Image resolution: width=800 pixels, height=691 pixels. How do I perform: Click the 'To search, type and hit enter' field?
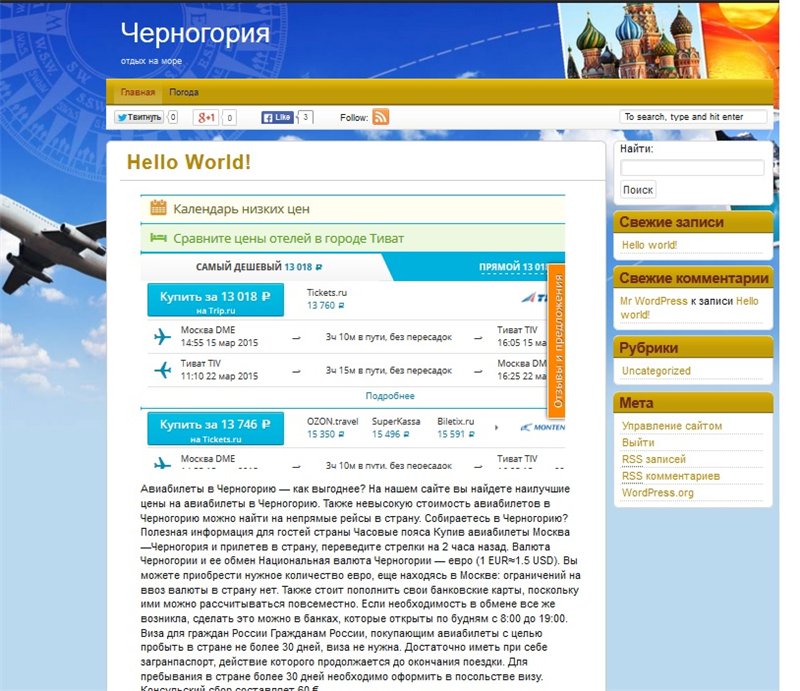[693, 117]
